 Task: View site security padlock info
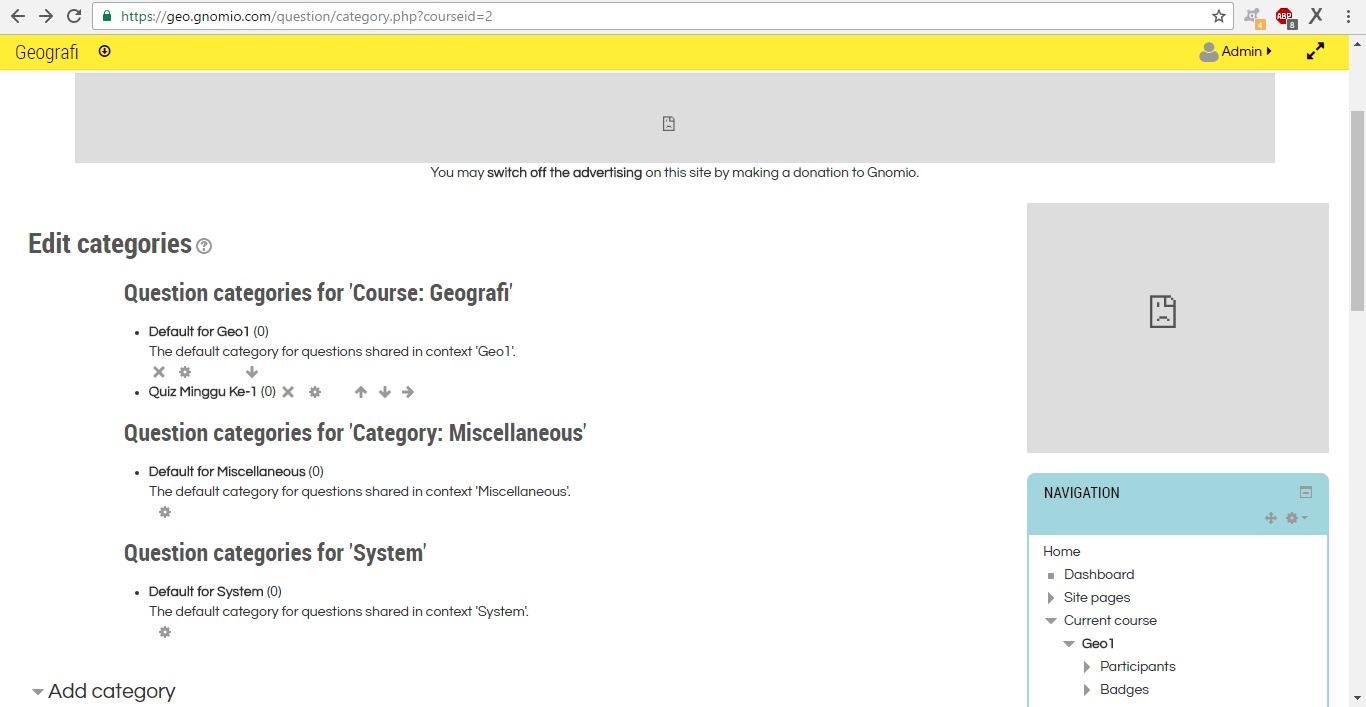pos(108,16)
